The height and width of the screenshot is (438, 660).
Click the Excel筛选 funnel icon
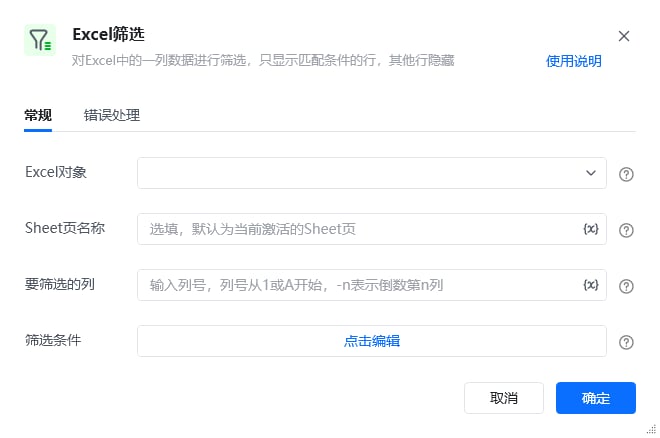(40, 40)
